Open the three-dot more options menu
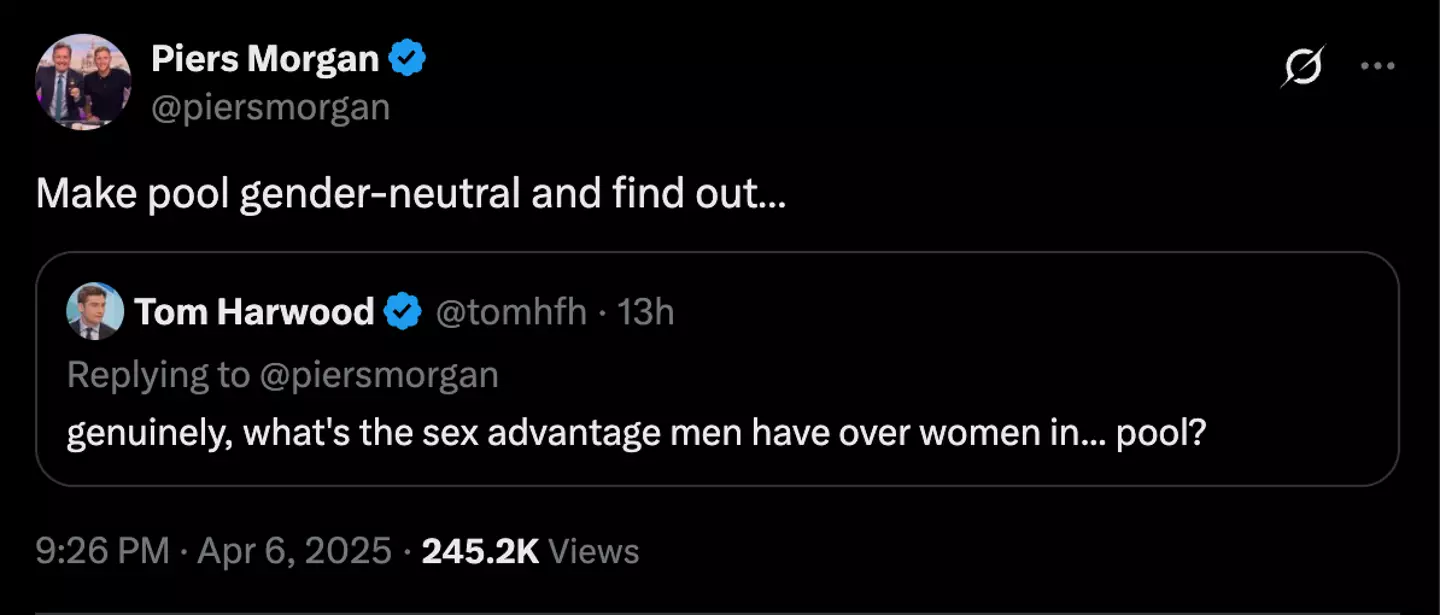 tap(1377, 65)
